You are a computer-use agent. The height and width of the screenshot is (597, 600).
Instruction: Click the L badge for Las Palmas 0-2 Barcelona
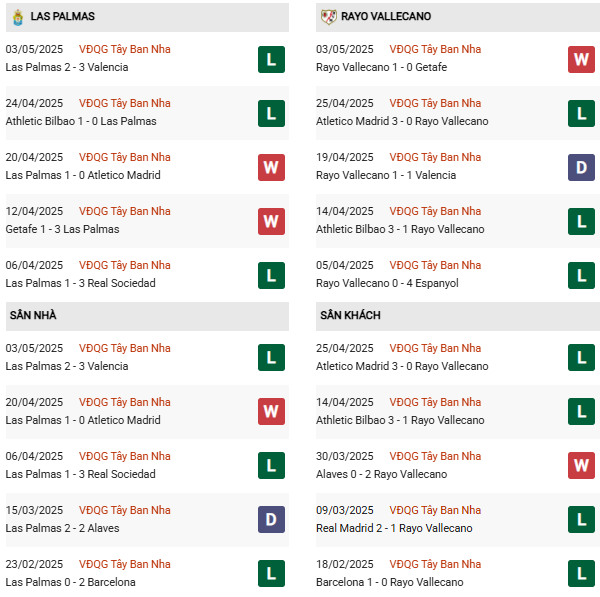[x=271, y=574]
